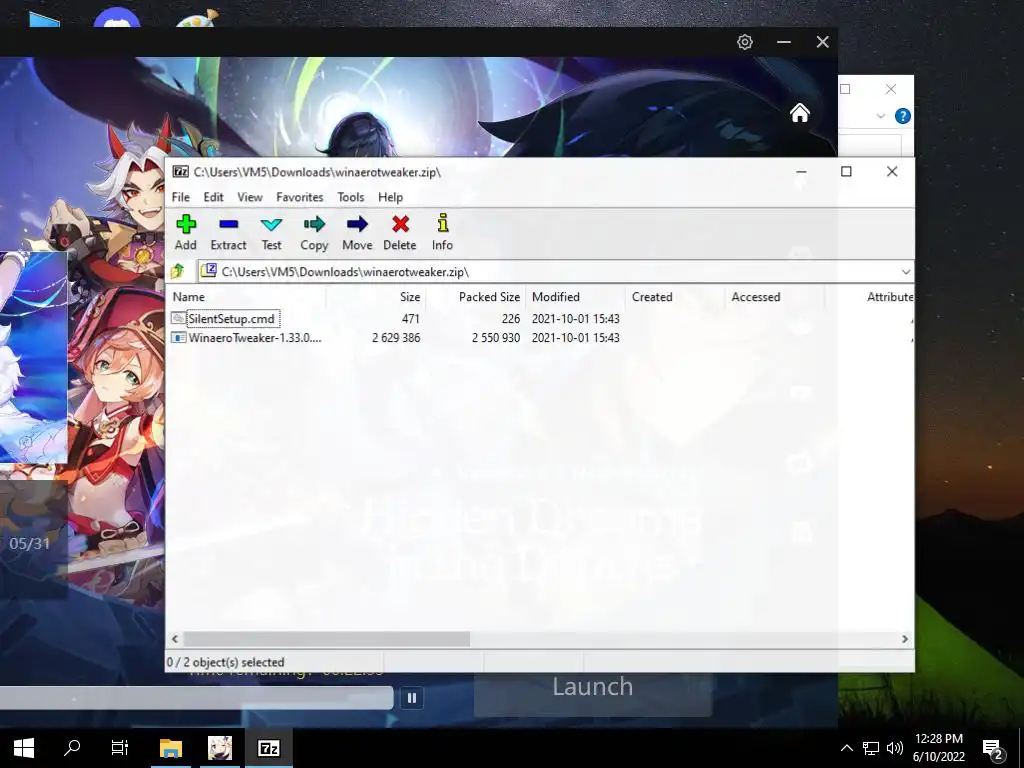Viewport: 1024px width, 768px height.
Task: Pause the launcher download
Action: click(x=411, y=697)
